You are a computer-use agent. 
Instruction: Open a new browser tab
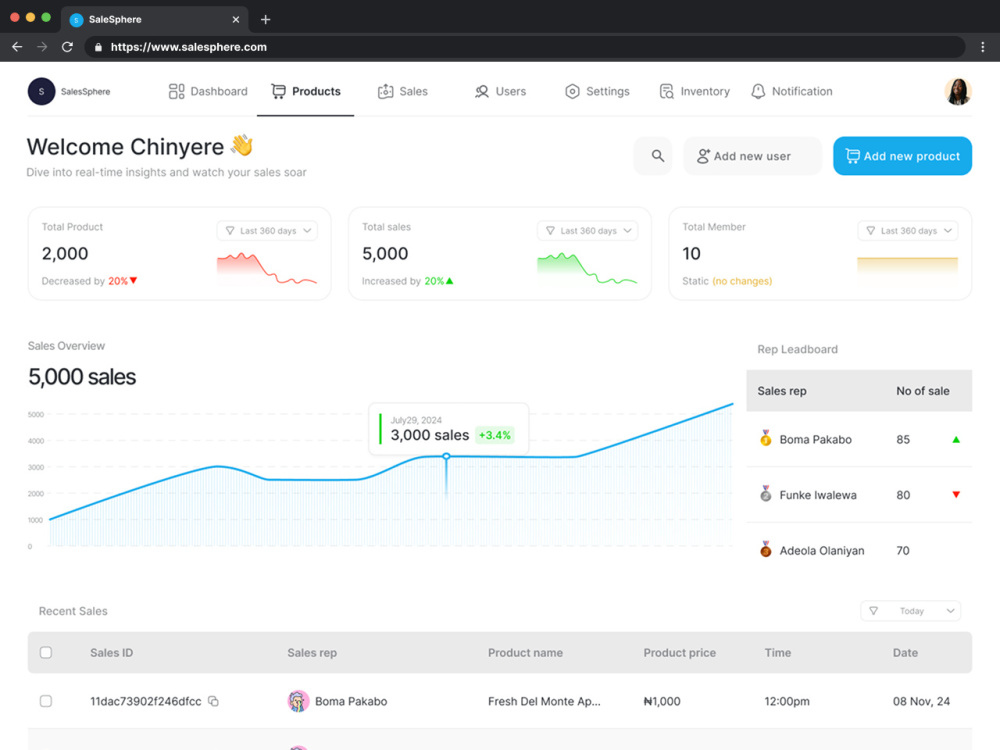[265, 19]
